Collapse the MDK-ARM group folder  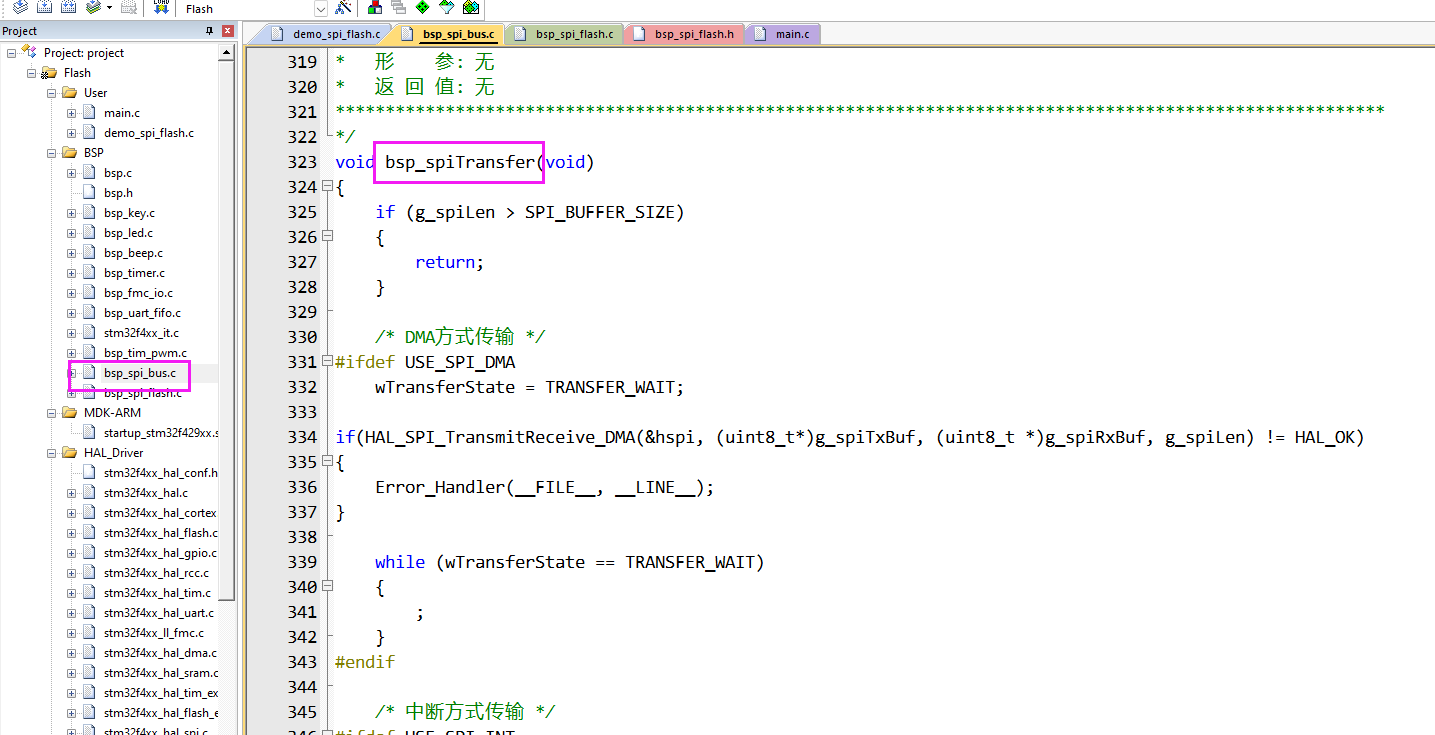click(x=52, y=412)
